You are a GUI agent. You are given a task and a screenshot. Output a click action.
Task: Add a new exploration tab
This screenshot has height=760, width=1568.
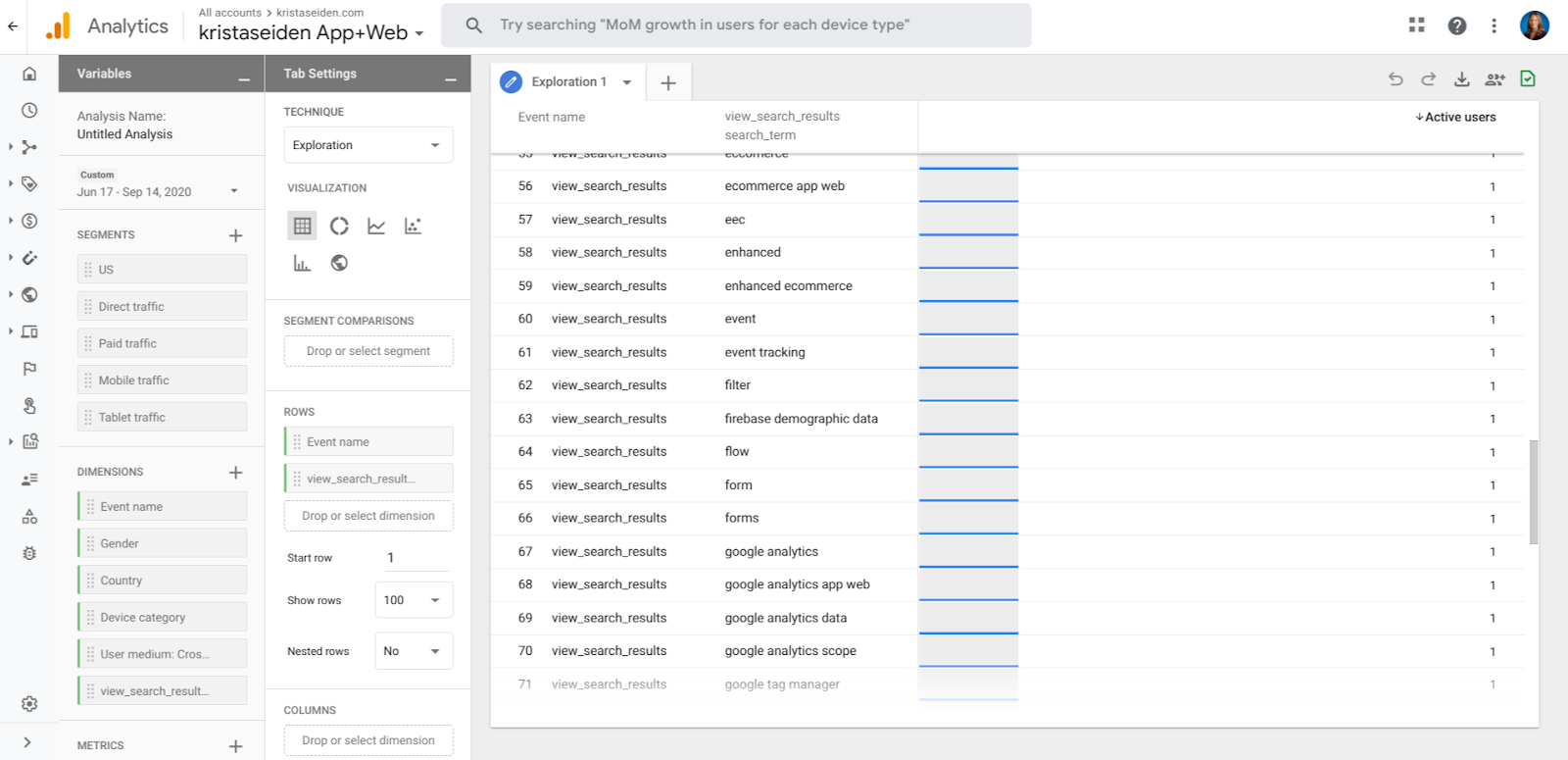click(668, 83)
